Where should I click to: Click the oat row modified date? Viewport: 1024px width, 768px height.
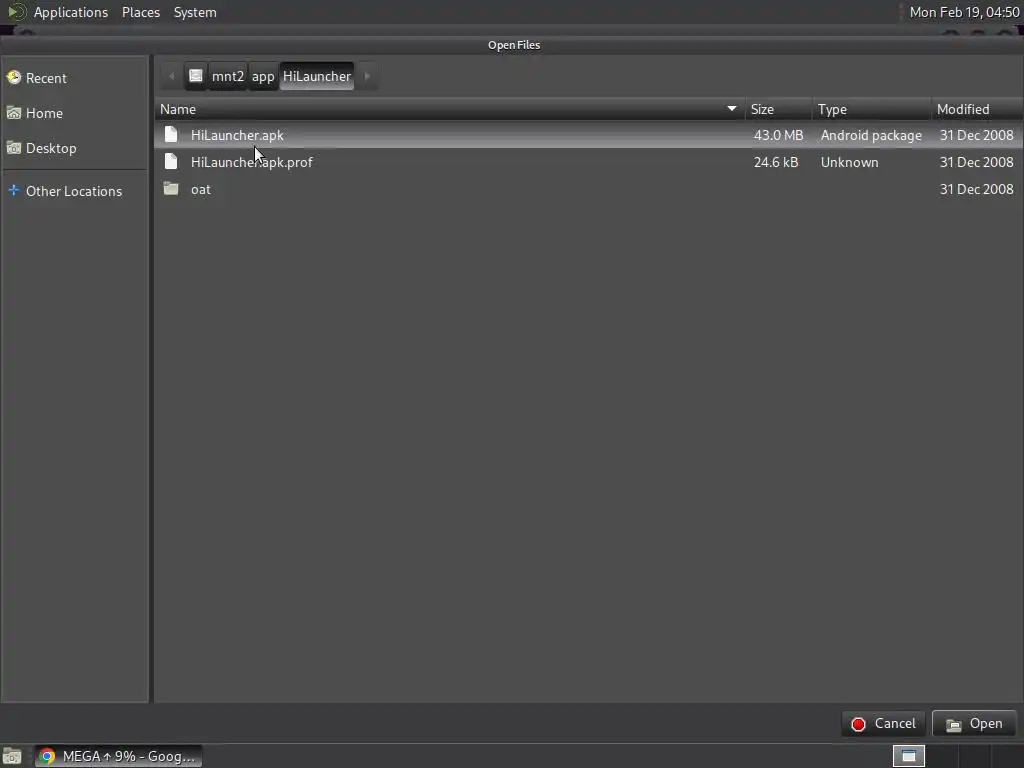(x=976, y=189)
